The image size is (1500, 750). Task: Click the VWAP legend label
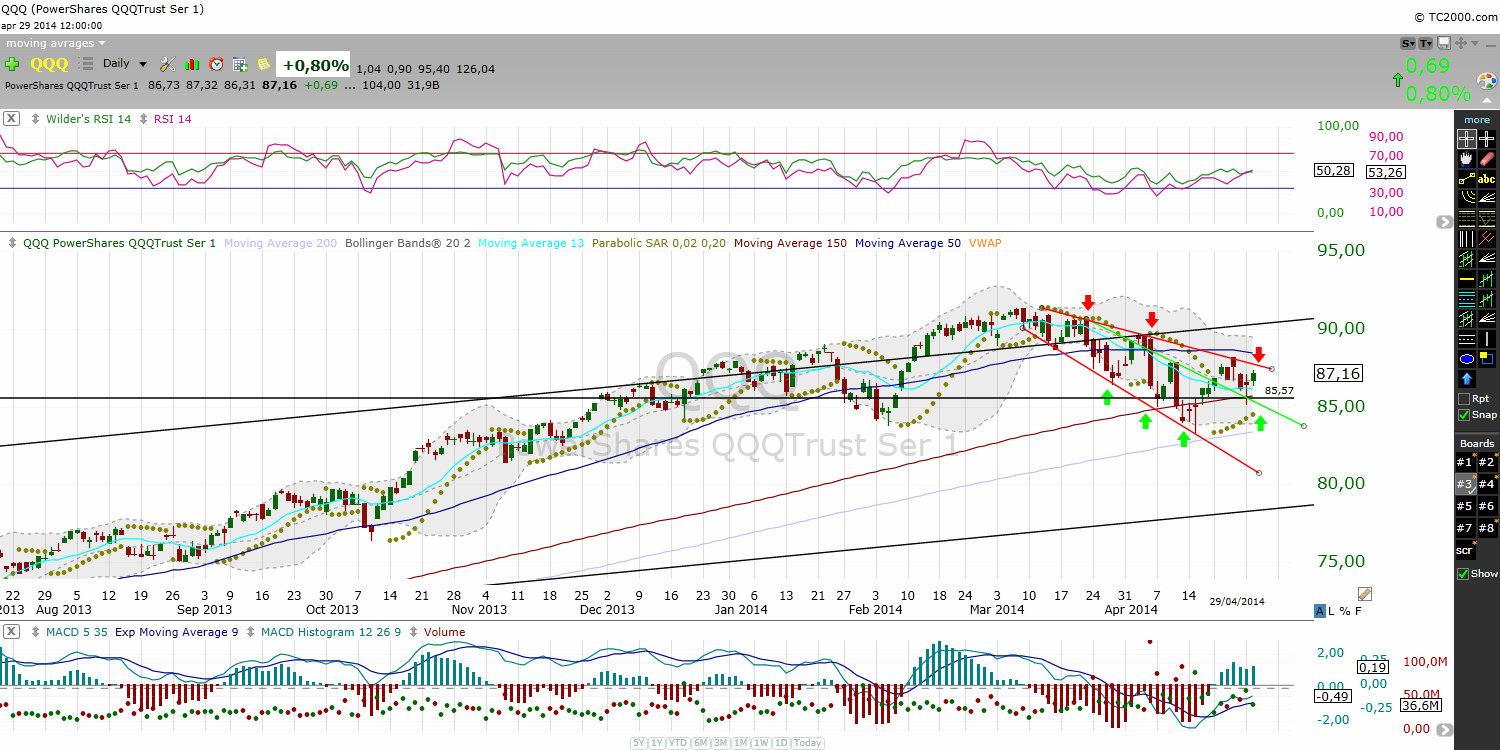click(983, 243)
